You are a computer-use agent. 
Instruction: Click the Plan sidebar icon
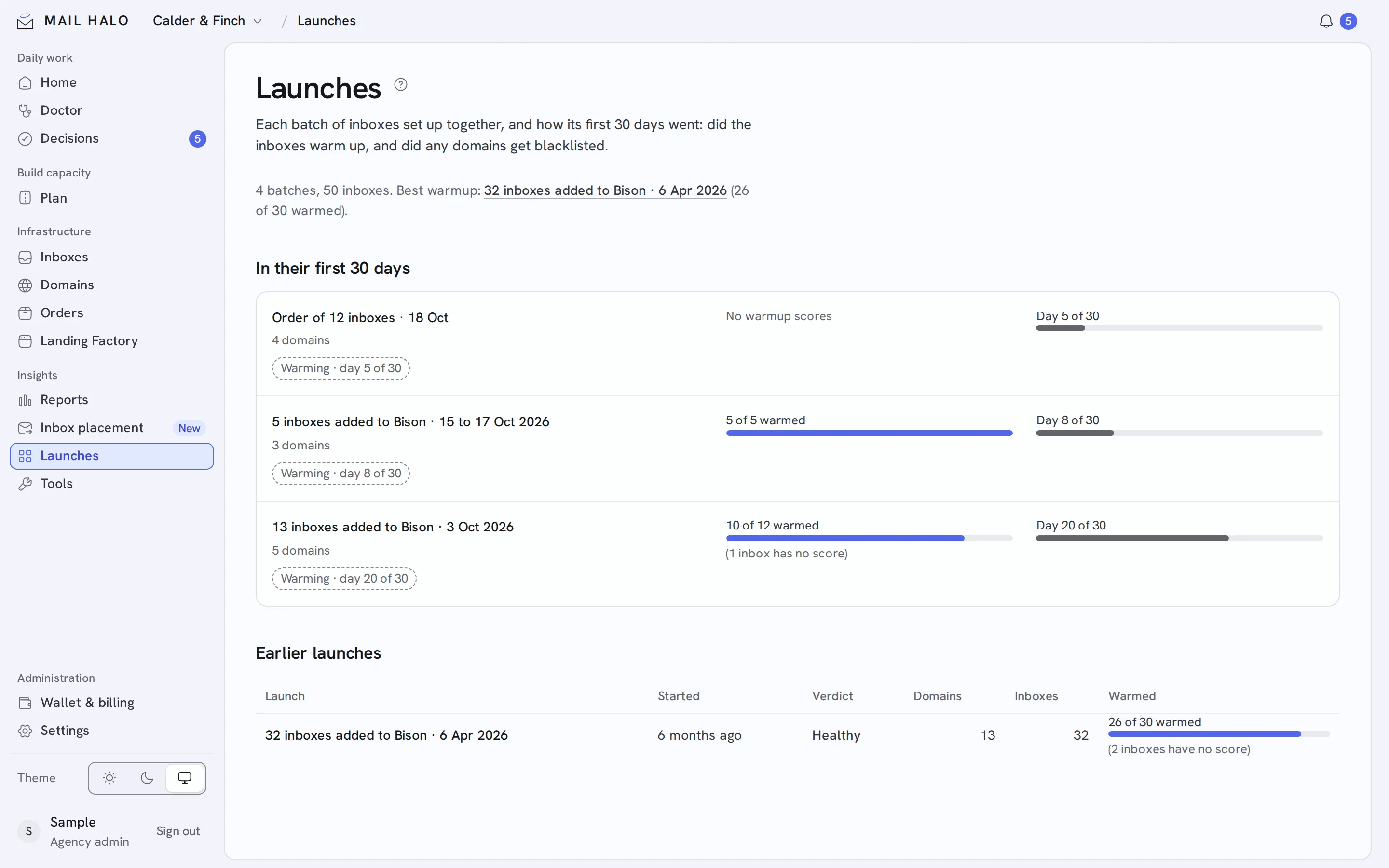click(x=25, y=198)
